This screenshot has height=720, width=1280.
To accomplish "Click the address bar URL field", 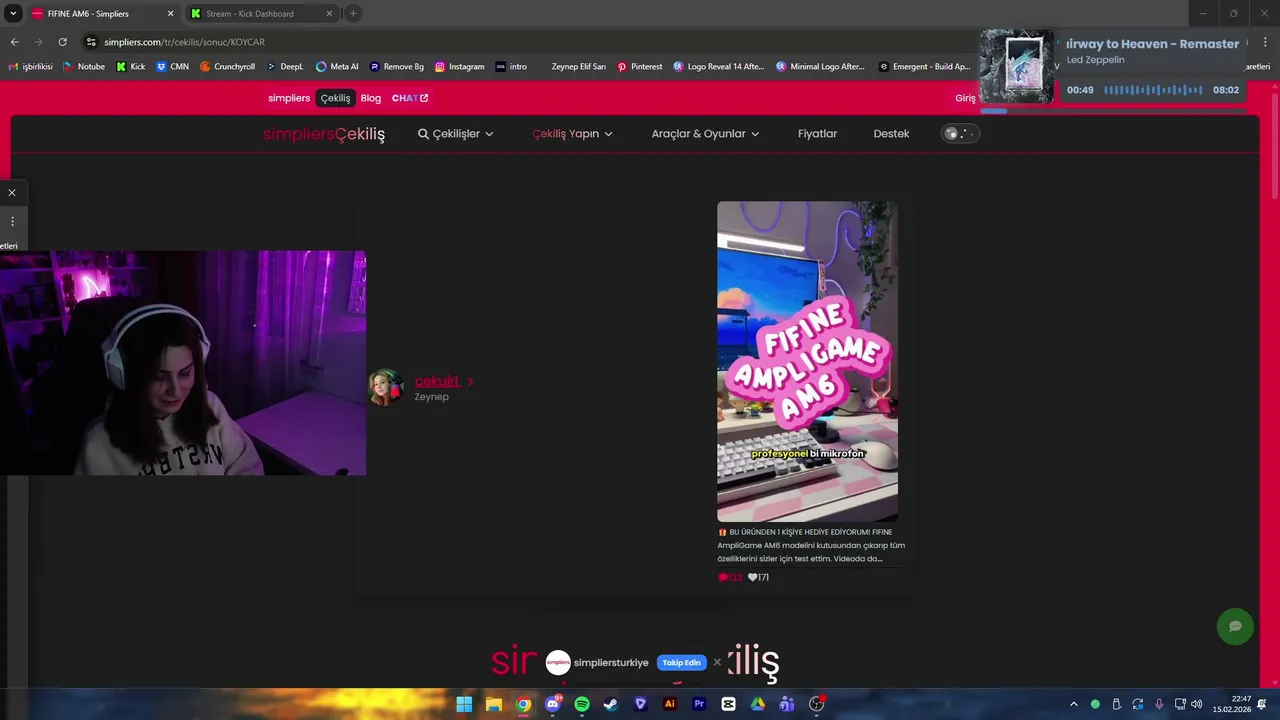I will point(530,42).
